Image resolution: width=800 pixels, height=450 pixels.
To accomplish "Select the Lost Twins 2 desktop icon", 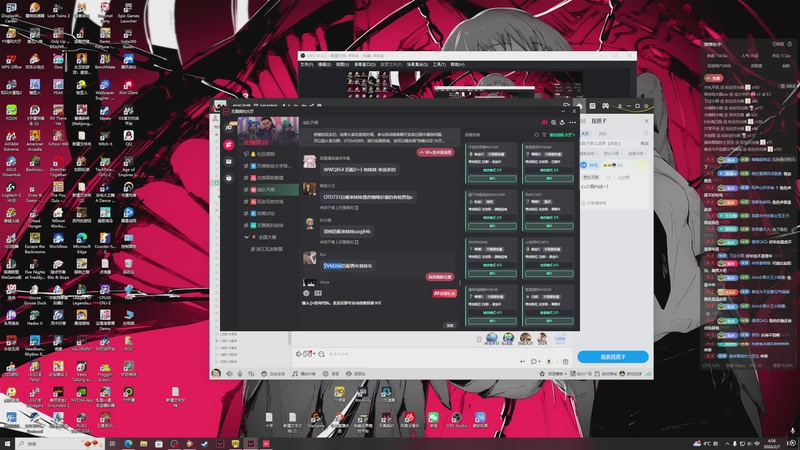I will click(58, 10).
